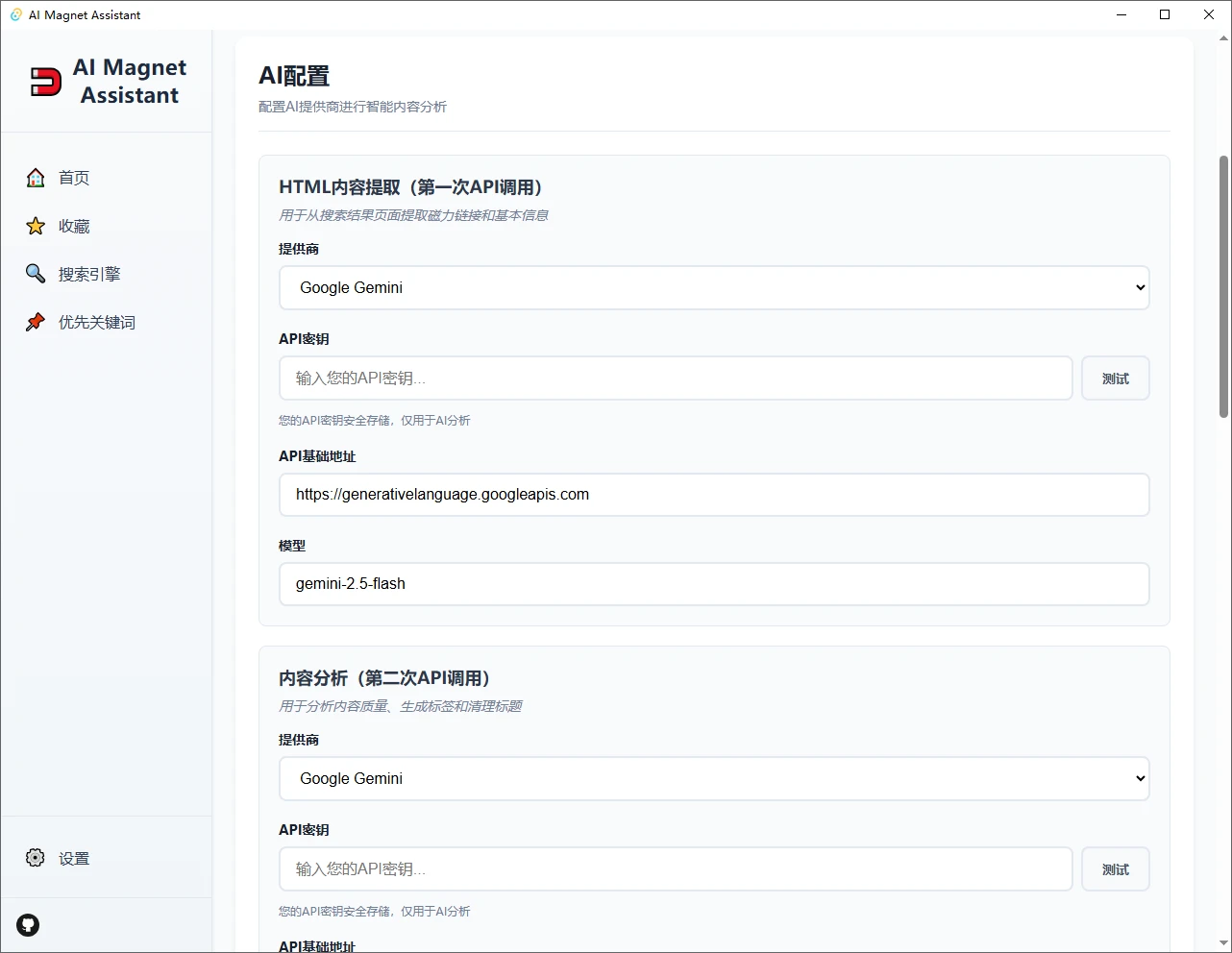
Task: Expand provider dropdown under 内容分析
Action: click(x=714, y=778)
